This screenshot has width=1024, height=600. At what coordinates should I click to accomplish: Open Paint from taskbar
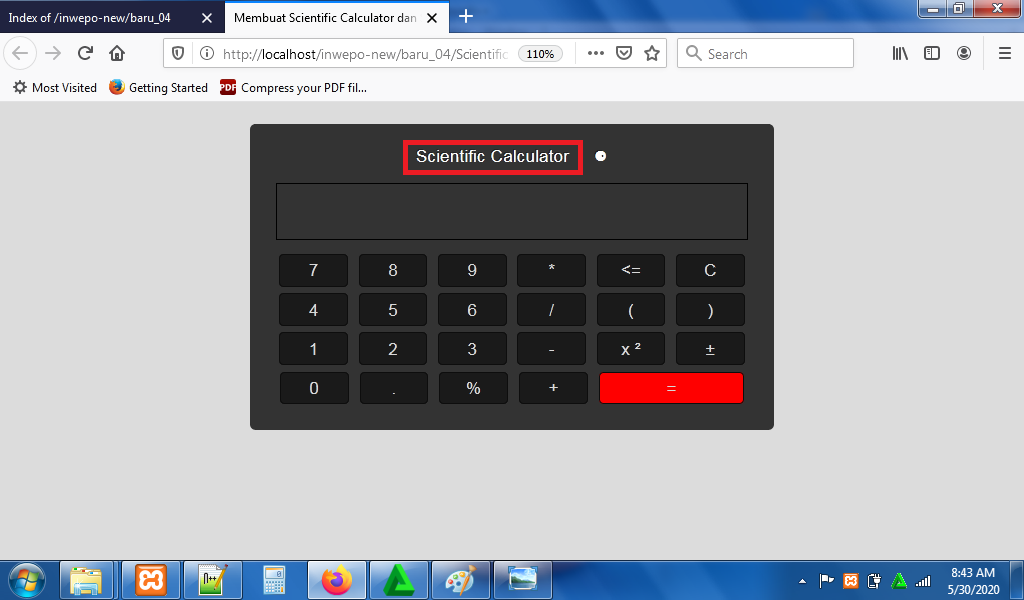460,580
